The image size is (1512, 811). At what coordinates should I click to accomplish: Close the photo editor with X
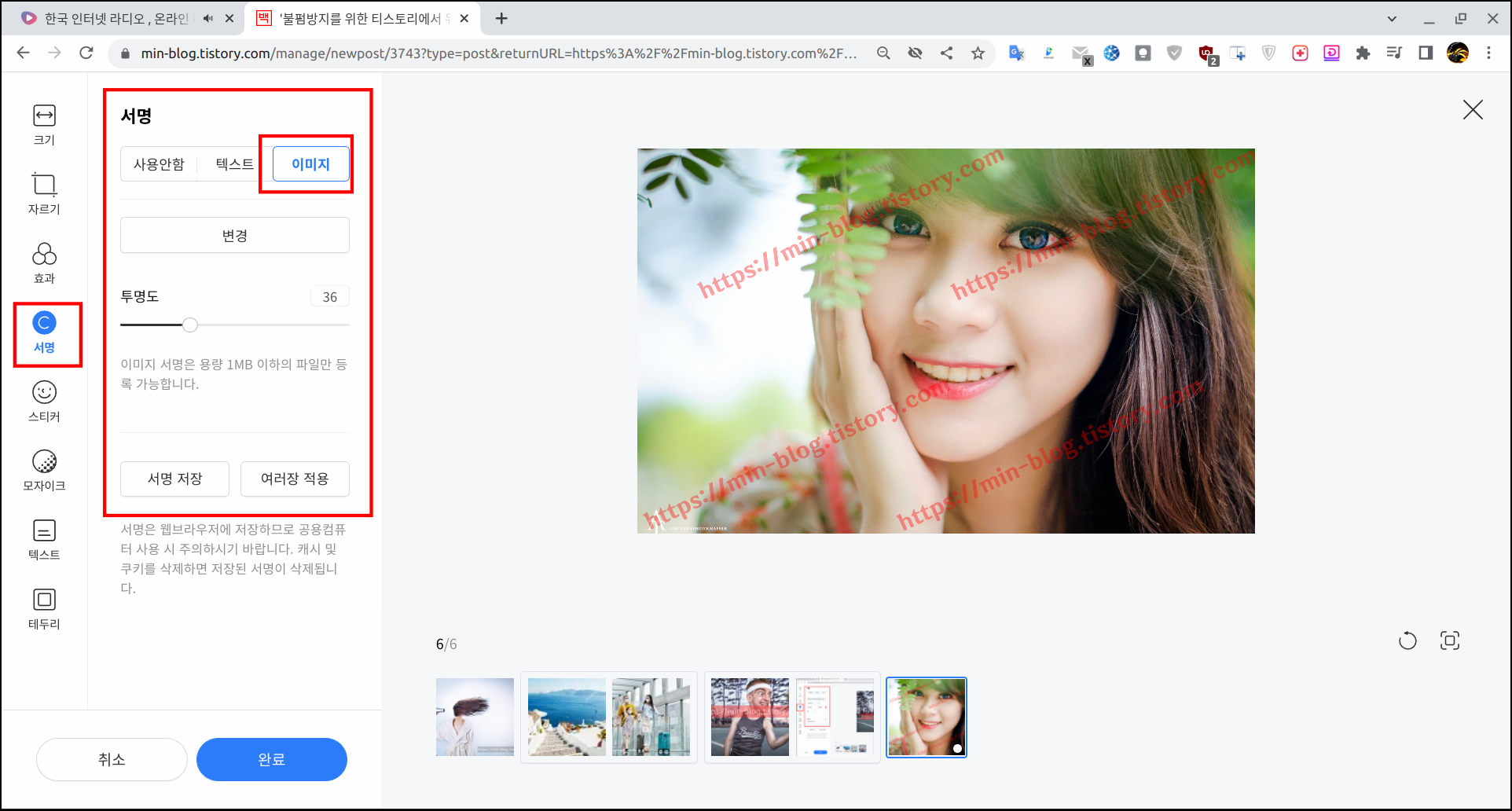[1473, 110]
